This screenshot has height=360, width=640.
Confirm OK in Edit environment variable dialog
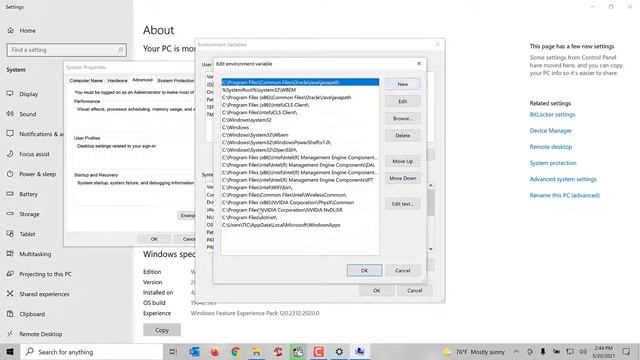point(364,270)
